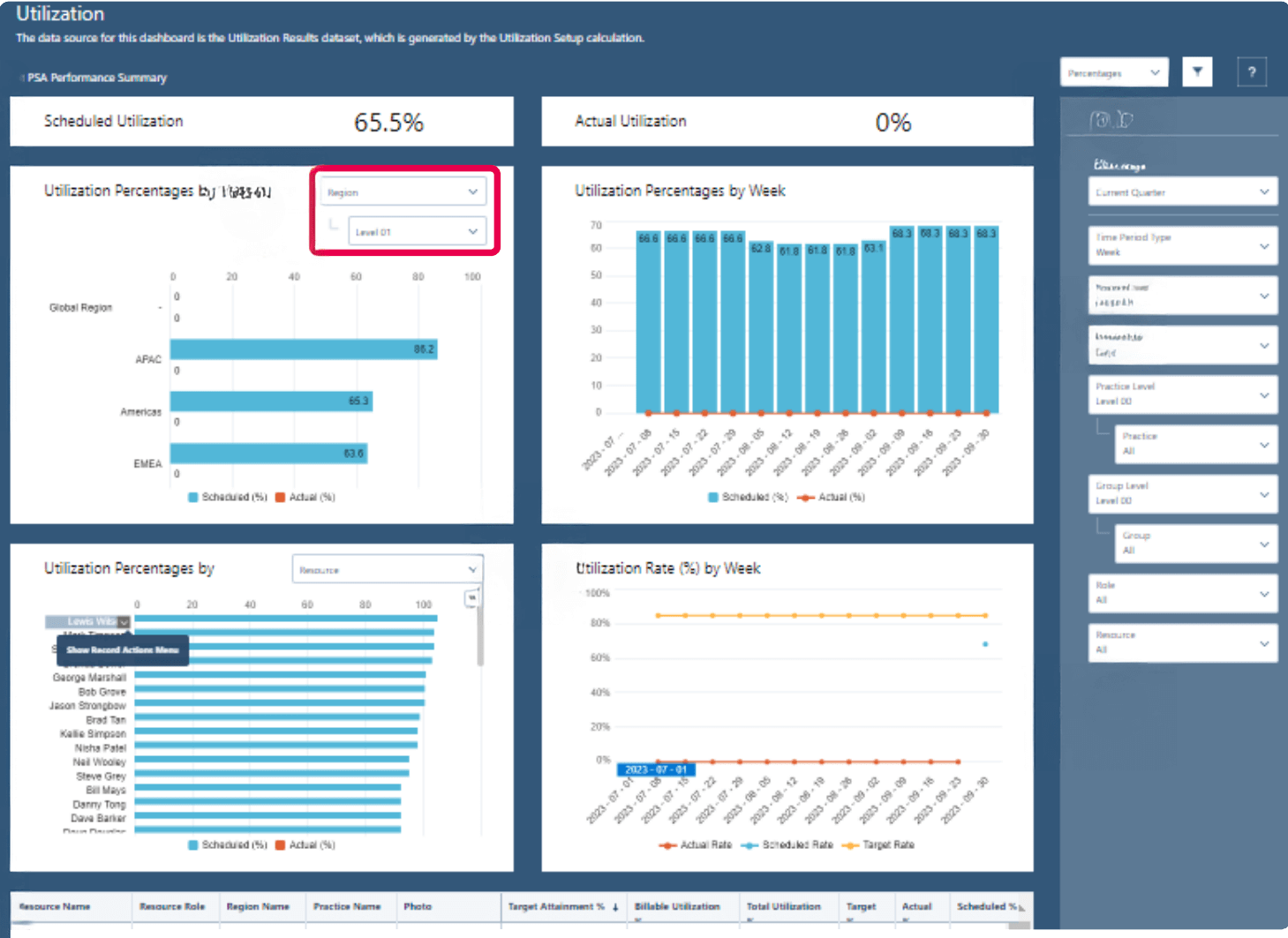Expand the Current Quarter filter dropdown
Screen dimensions: 1288x938
coord(1181,191)
